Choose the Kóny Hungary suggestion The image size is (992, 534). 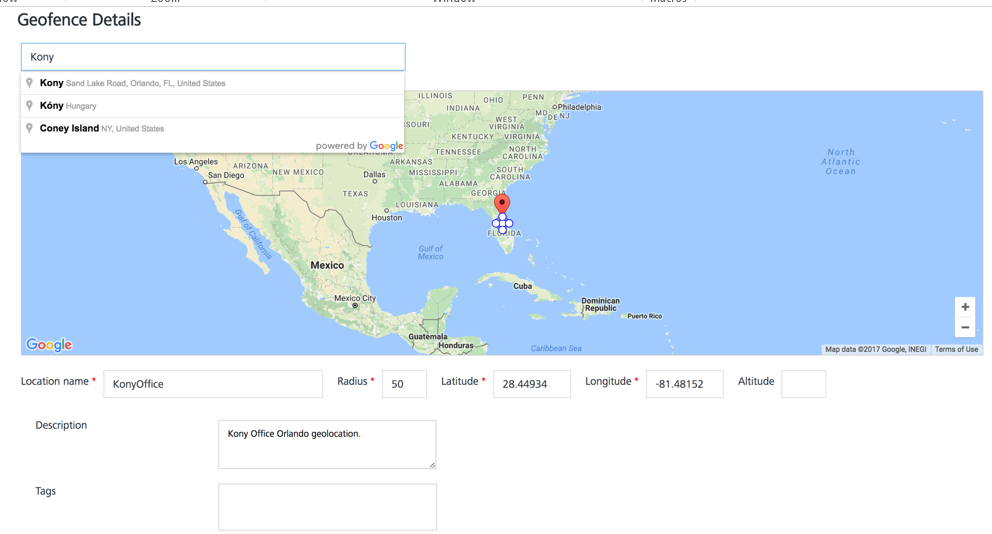pos(70,106)
